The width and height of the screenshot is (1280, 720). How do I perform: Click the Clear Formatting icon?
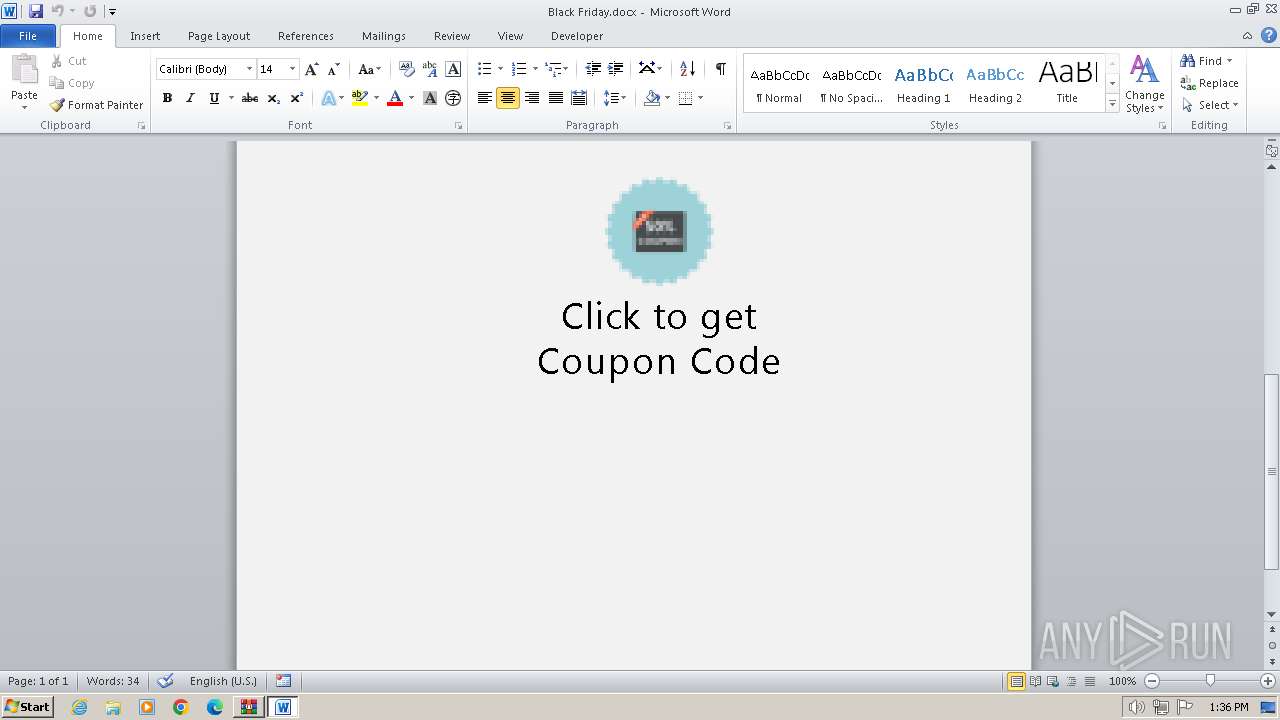click(406, 69)
